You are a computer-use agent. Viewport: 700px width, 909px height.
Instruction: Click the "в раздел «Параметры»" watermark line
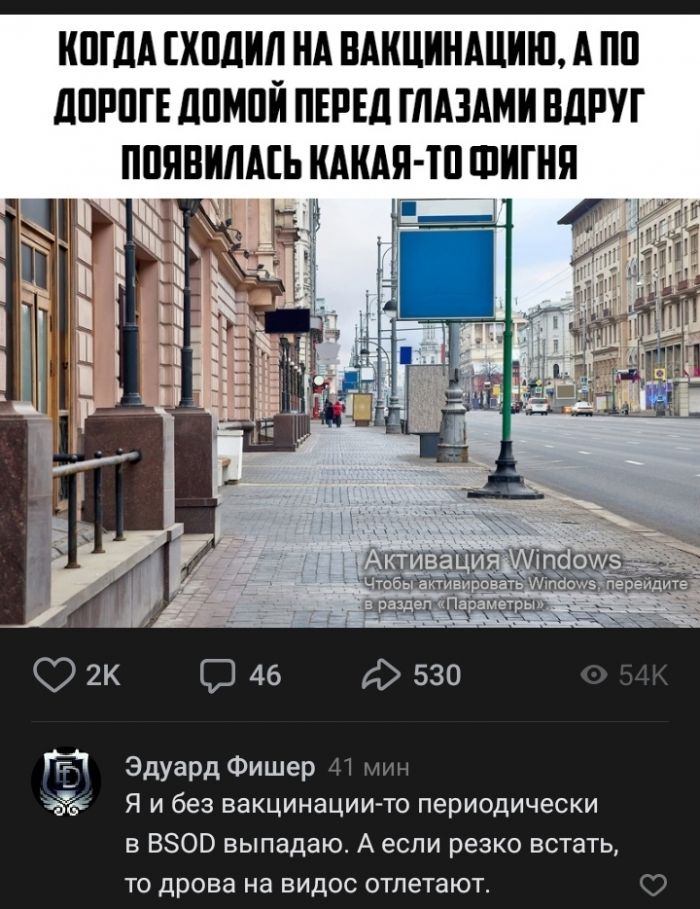tap(454, 605)
